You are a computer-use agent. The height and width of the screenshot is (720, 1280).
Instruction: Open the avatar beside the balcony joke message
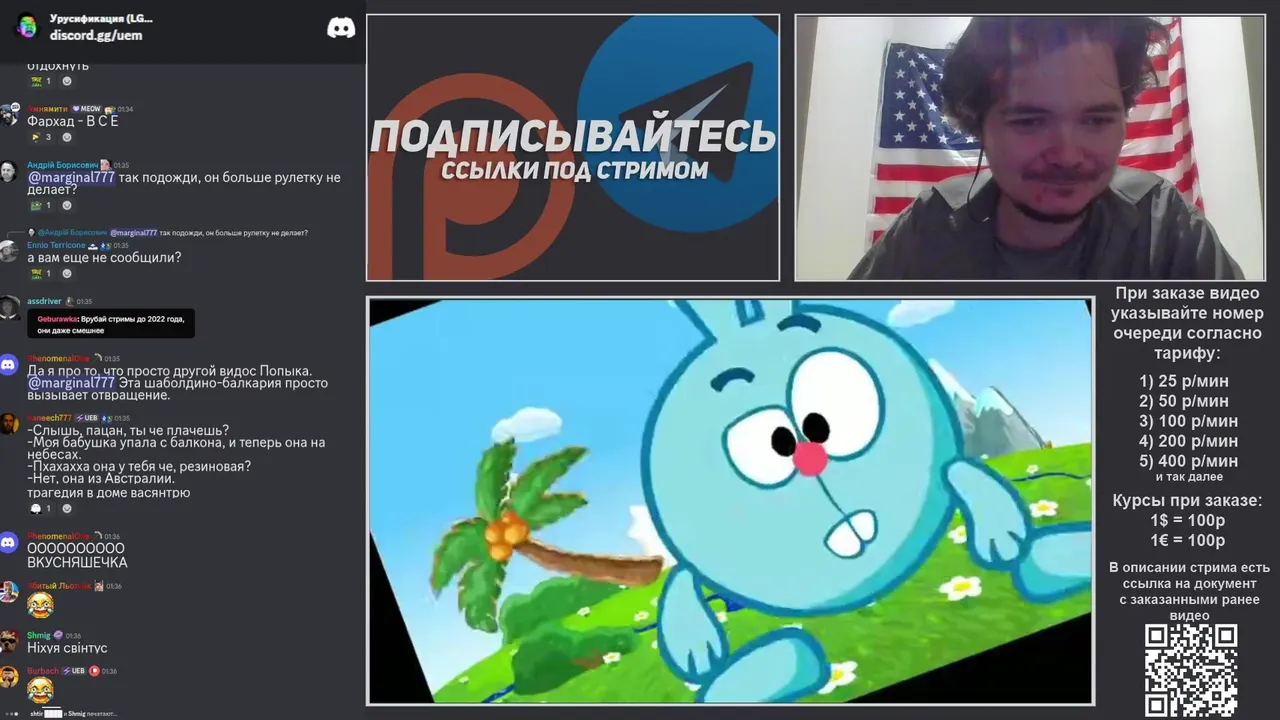pos(9,425)
